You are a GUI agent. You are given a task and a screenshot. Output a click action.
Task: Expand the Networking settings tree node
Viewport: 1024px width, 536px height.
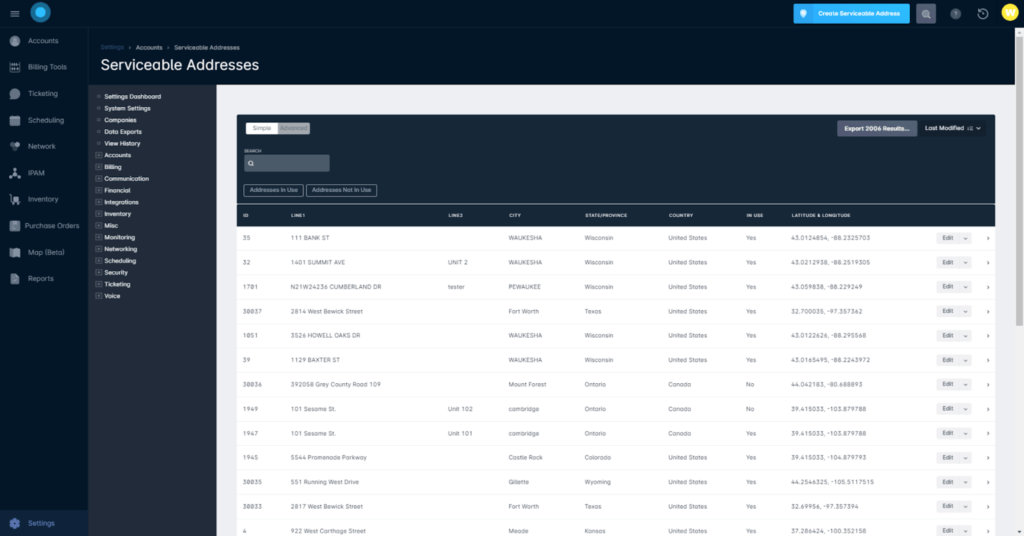point(99,249)
